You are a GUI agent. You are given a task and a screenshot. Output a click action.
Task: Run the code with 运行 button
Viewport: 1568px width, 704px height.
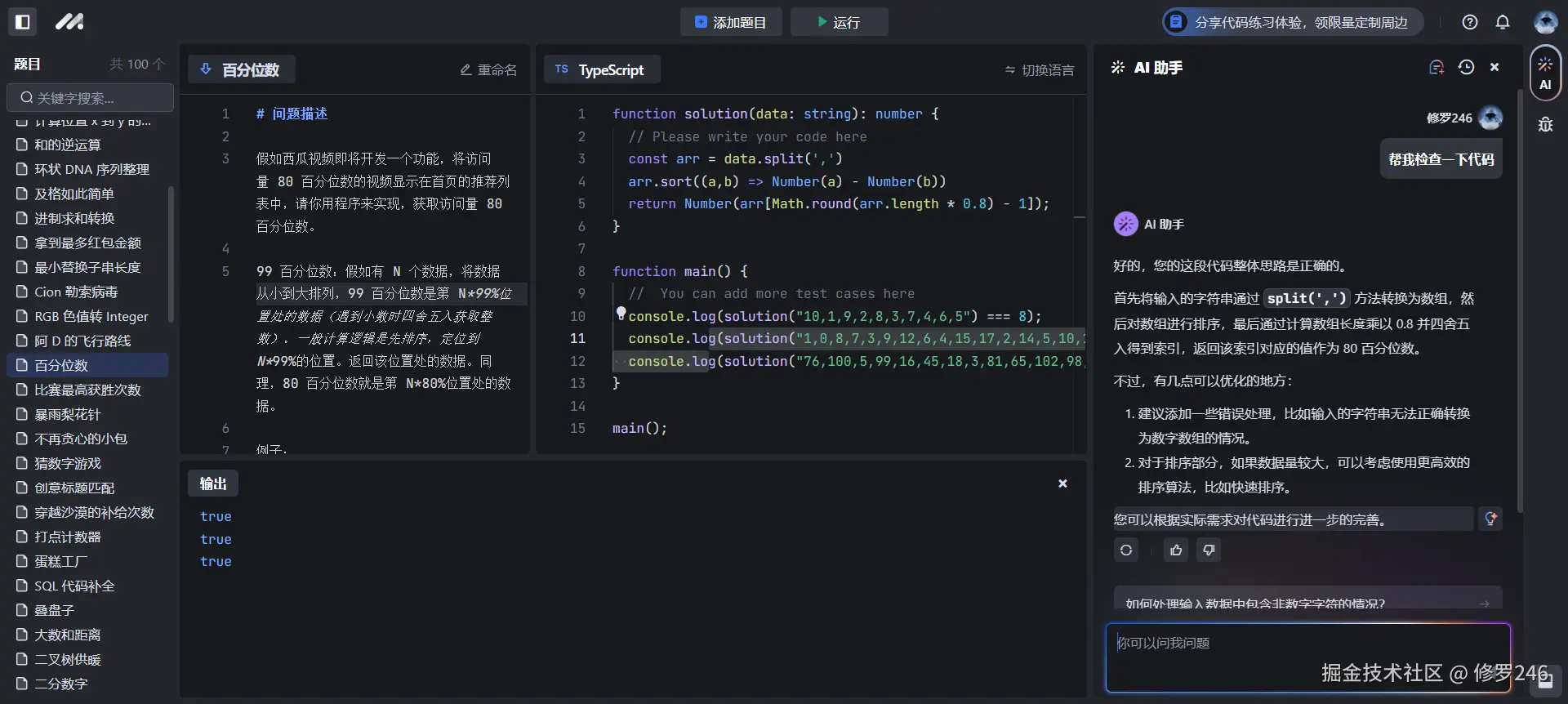(x=839, y=22)
